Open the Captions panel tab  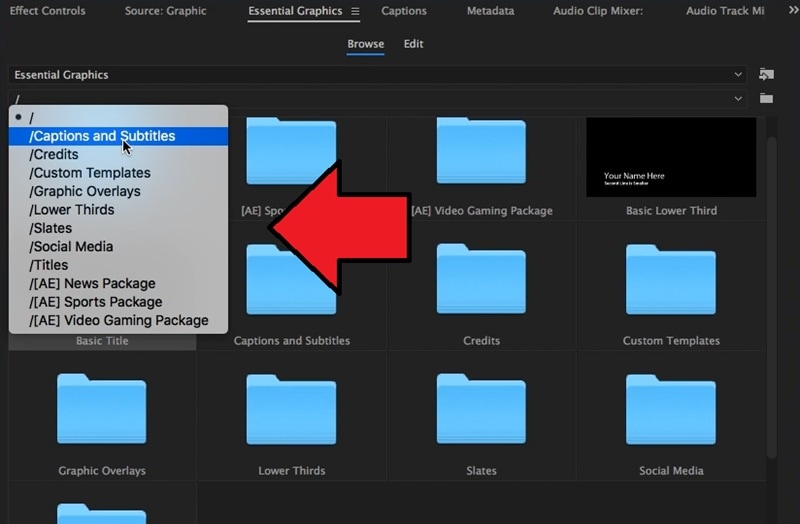click(404, 11)
